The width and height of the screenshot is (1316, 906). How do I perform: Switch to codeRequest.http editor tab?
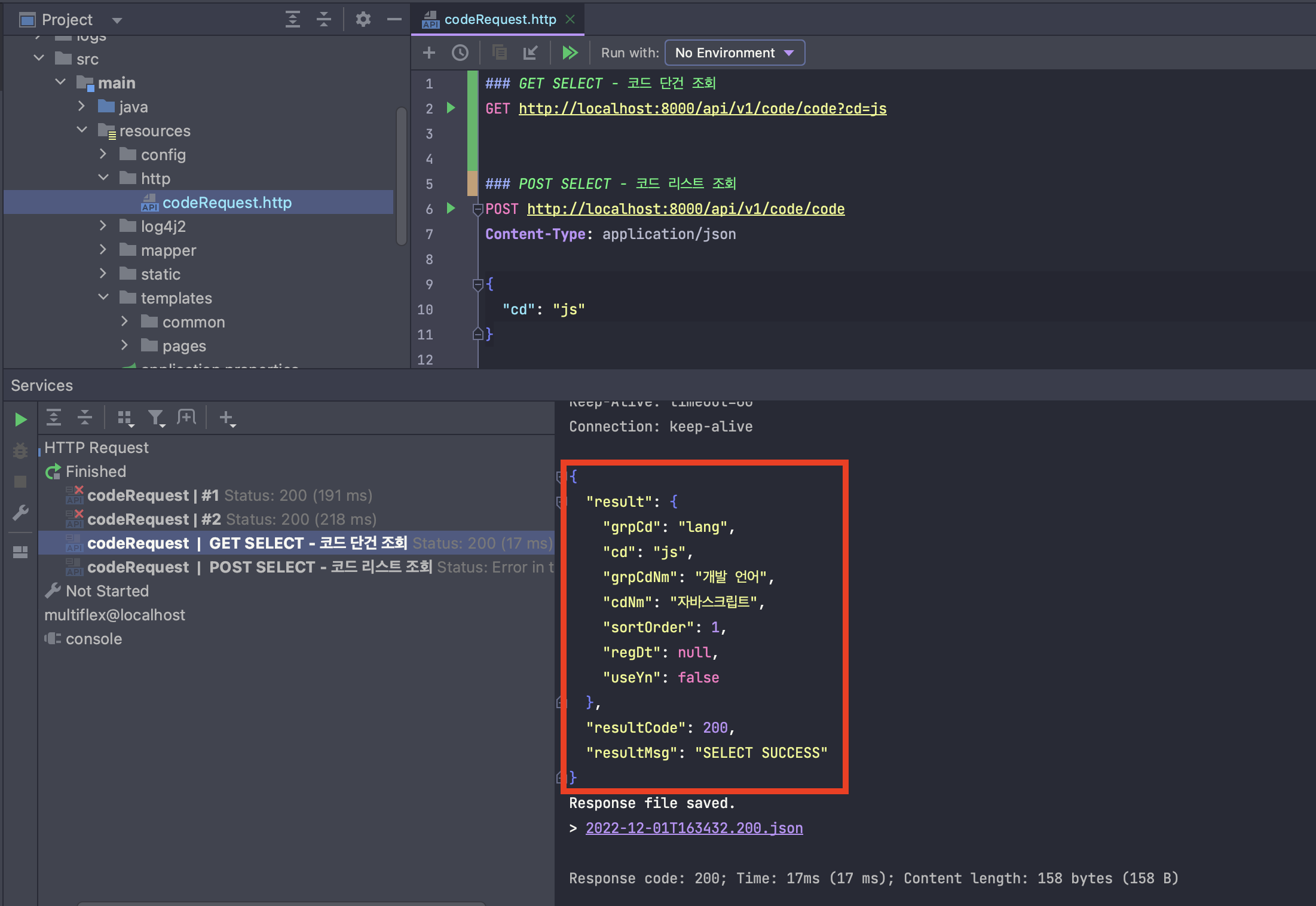point(499,20)
